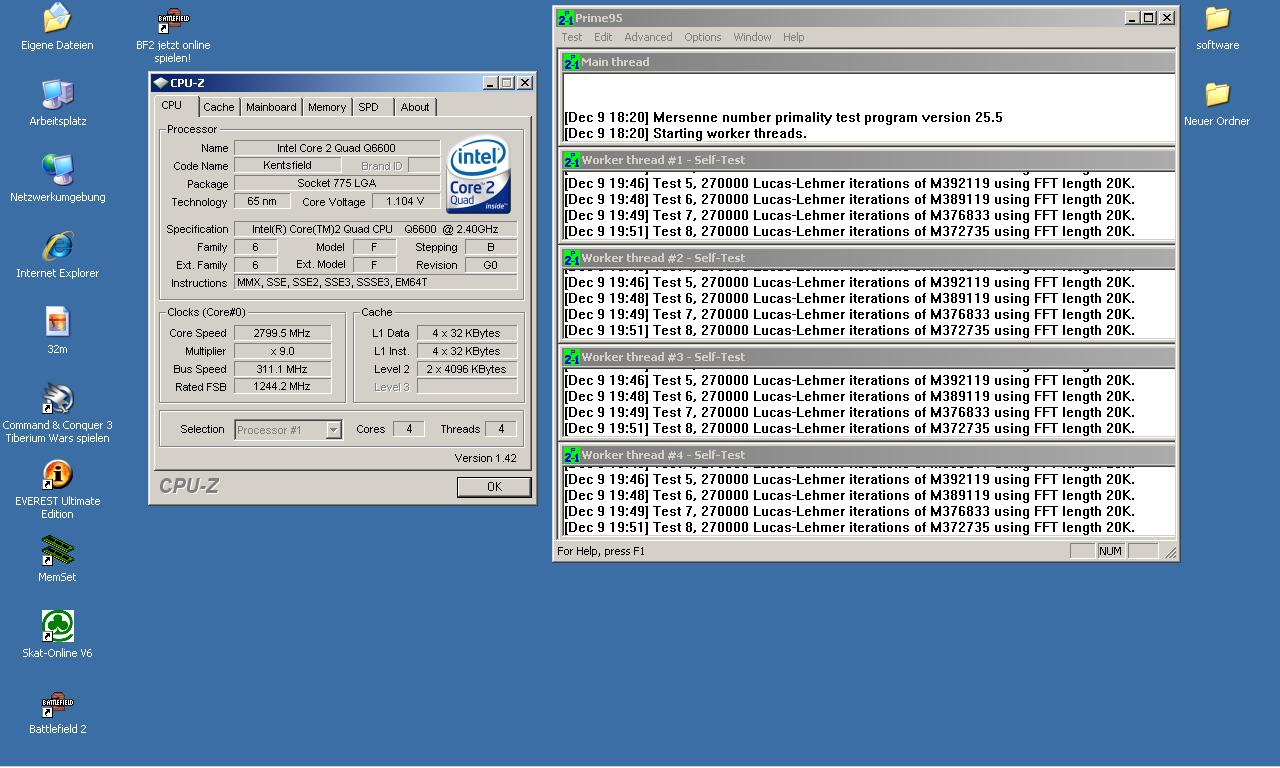Open the About tab in CPU-Z

pos(415,107)
